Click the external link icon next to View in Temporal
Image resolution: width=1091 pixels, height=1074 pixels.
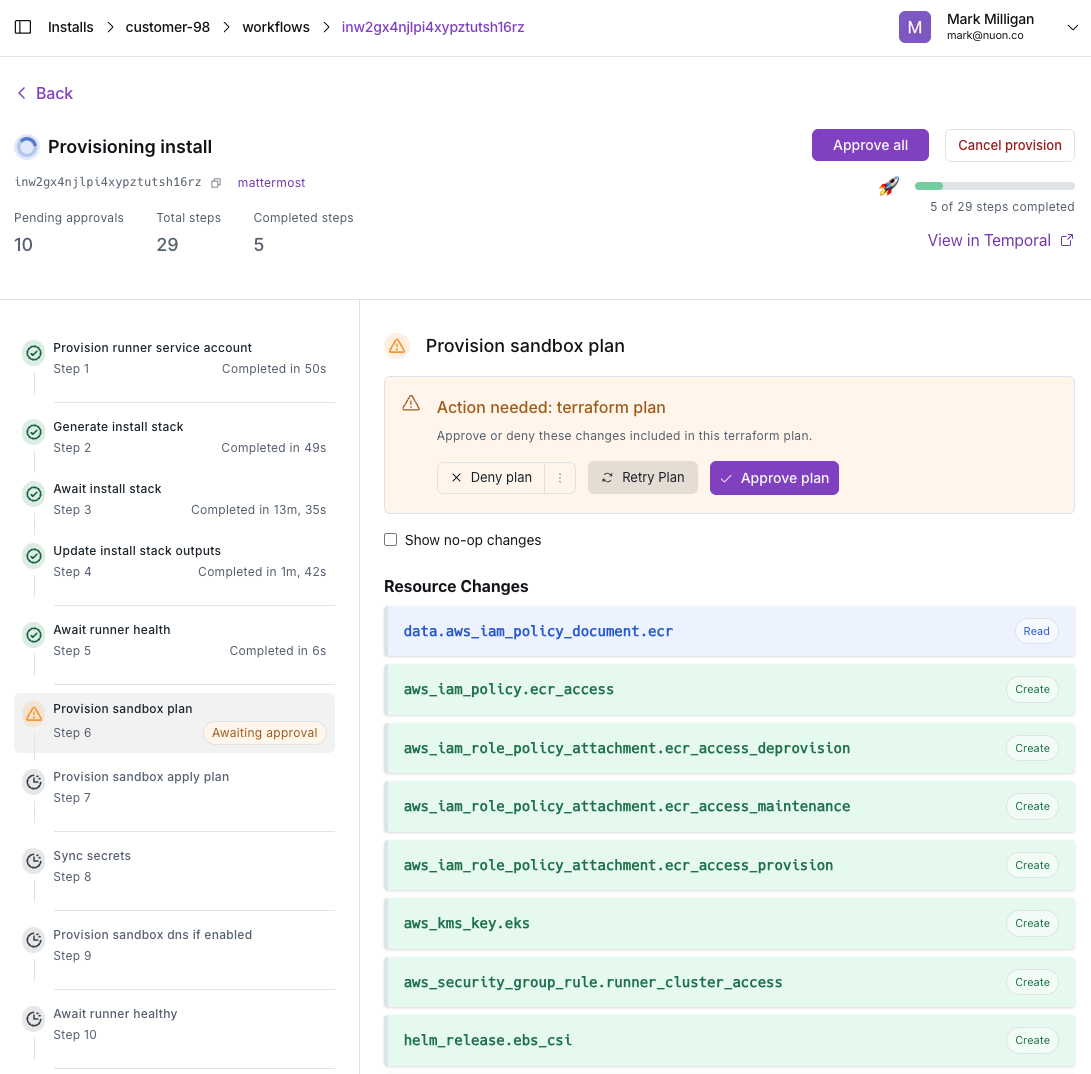(1067, 240)
